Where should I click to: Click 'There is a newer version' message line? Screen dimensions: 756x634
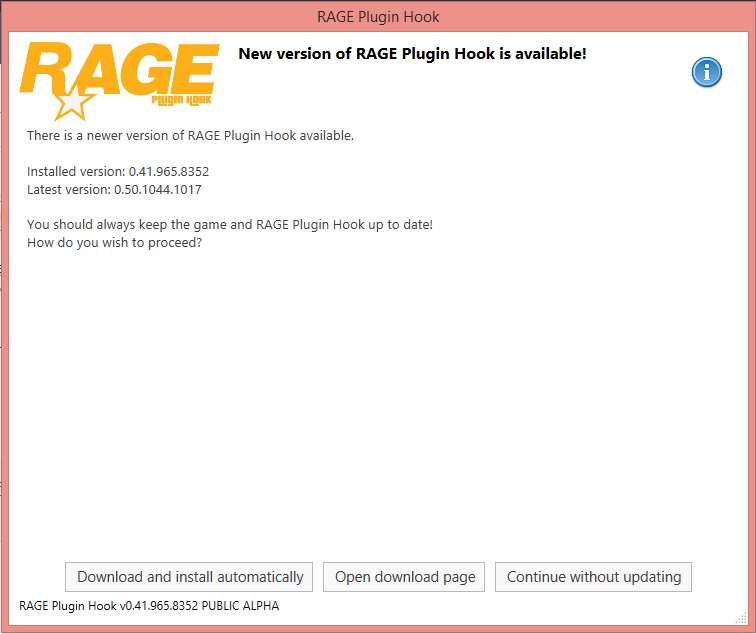tap(190, 136)
